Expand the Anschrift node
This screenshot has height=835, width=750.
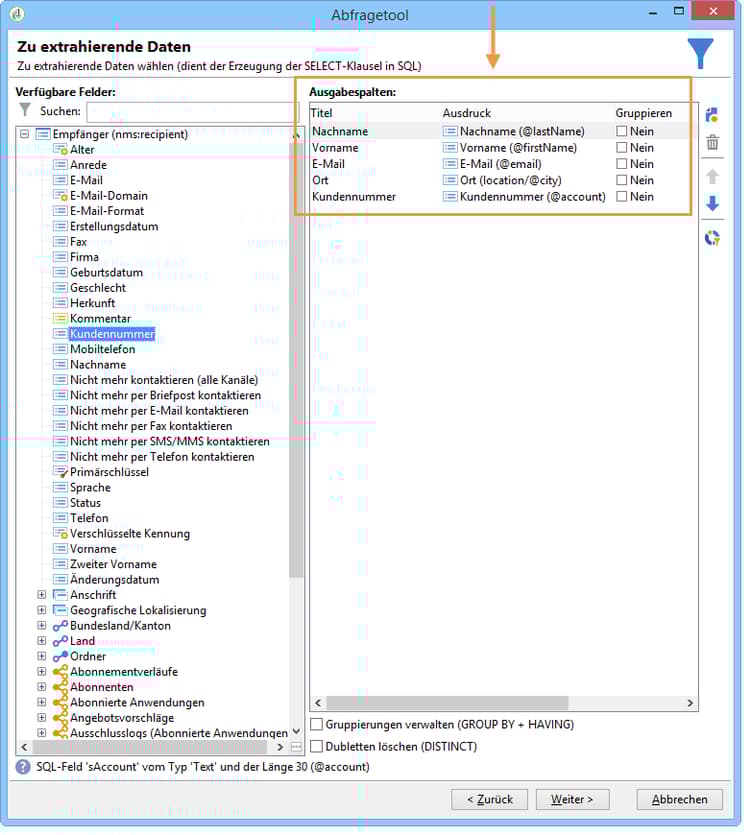click(x=42, y=595)
